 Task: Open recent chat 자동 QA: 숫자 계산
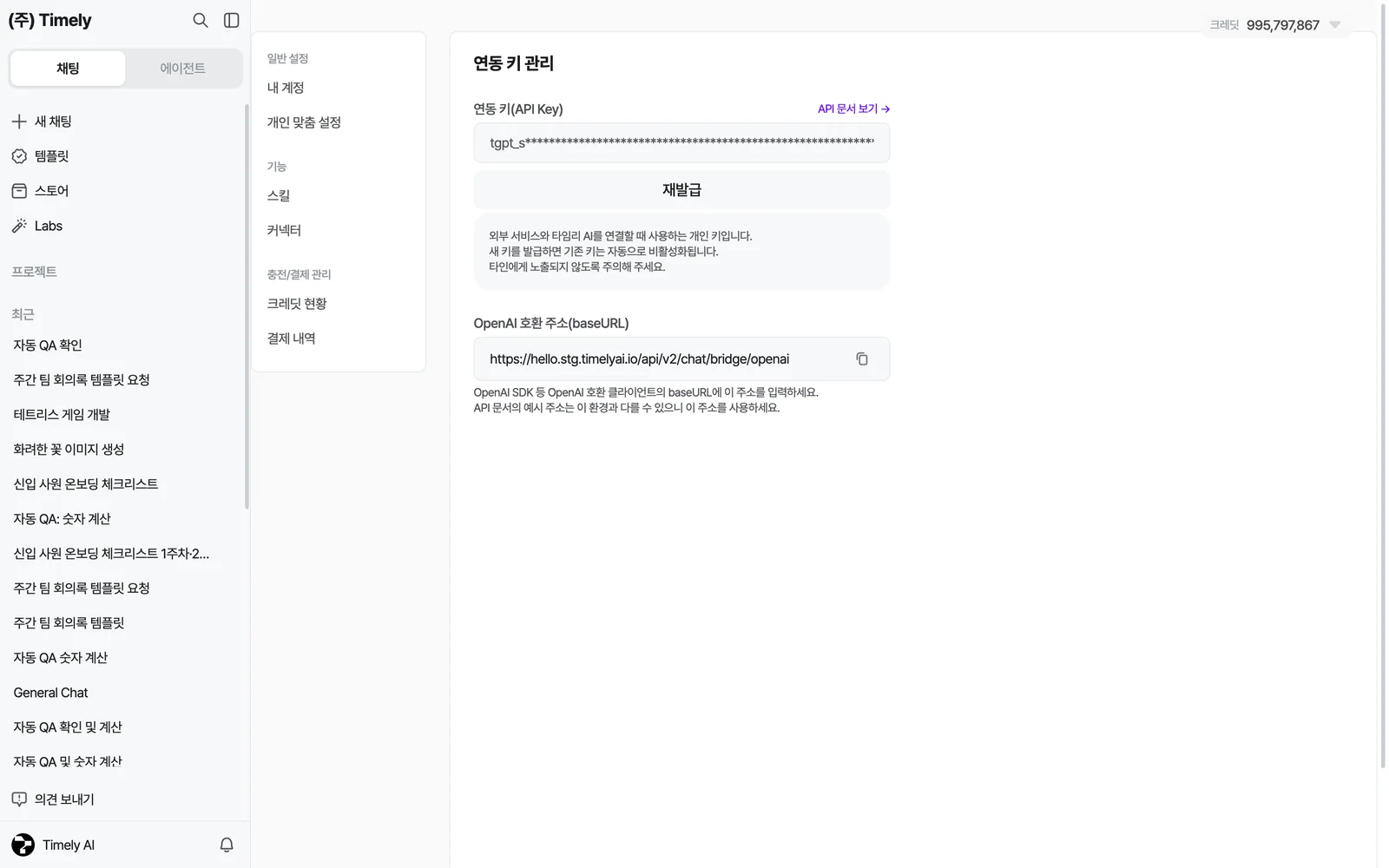pyautogui.click(x=62, y=519)
